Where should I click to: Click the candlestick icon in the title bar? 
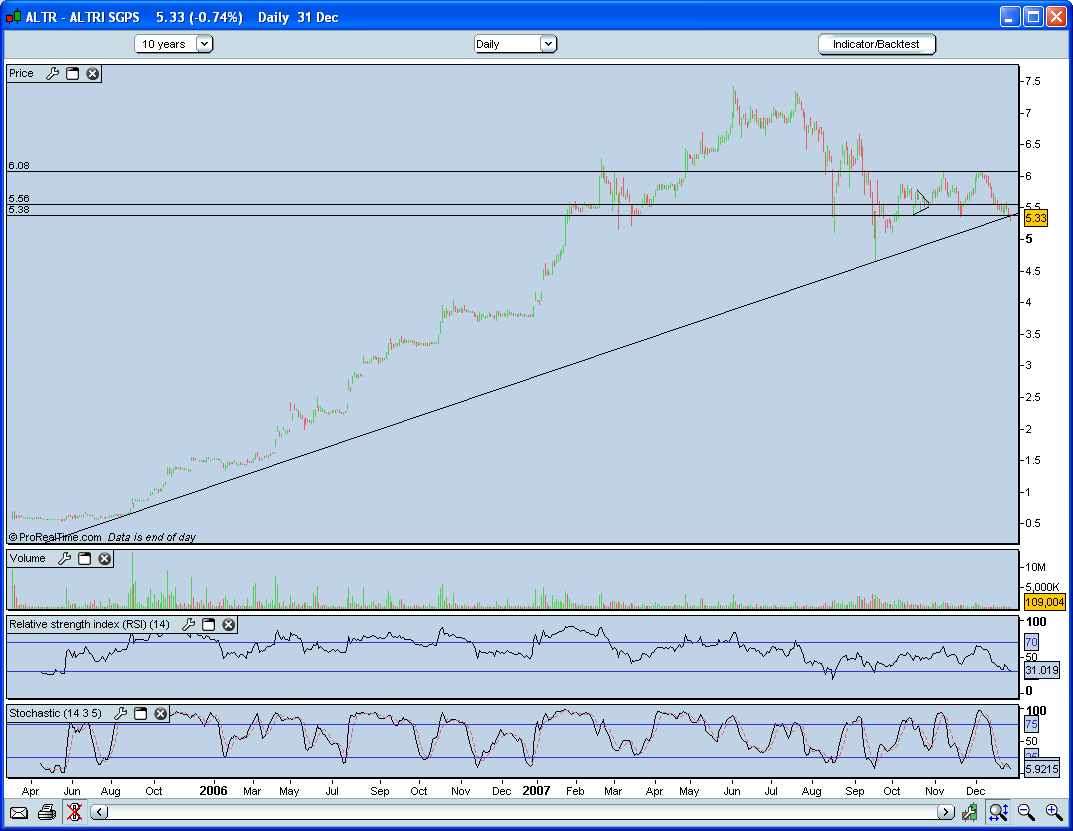(x=13, y=17)
